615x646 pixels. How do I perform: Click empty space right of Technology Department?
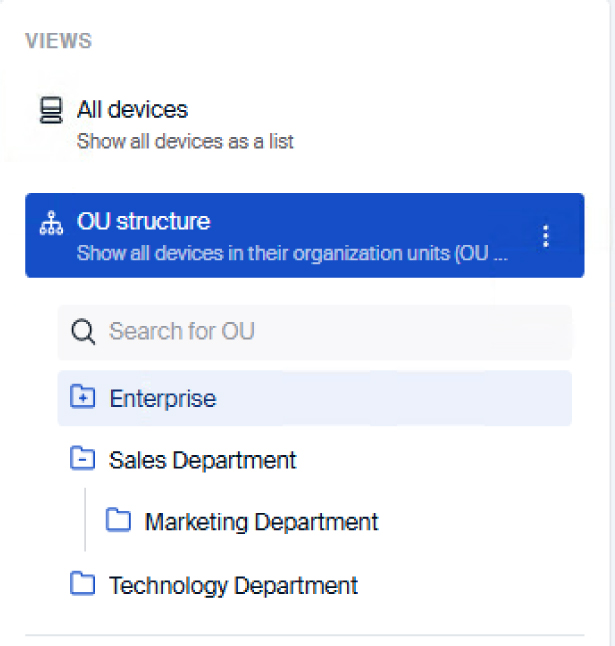(x=460, y=584)
